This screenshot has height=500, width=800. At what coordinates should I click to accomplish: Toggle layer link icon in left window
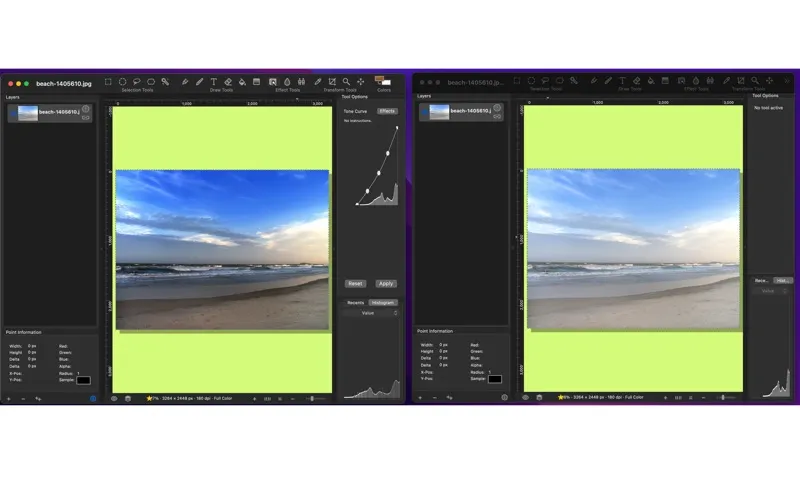(x=86, y=118)
